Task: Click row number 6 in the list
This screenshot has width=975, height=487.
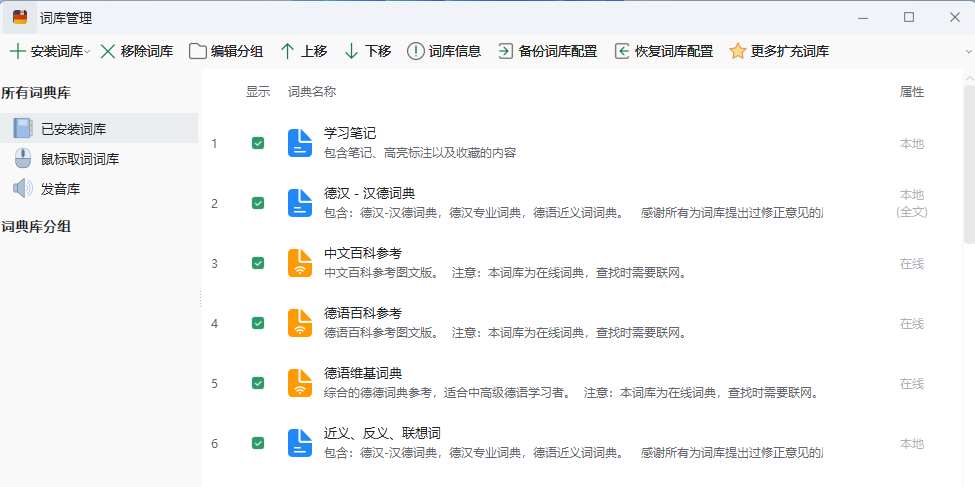Action: tap(215, 443)
